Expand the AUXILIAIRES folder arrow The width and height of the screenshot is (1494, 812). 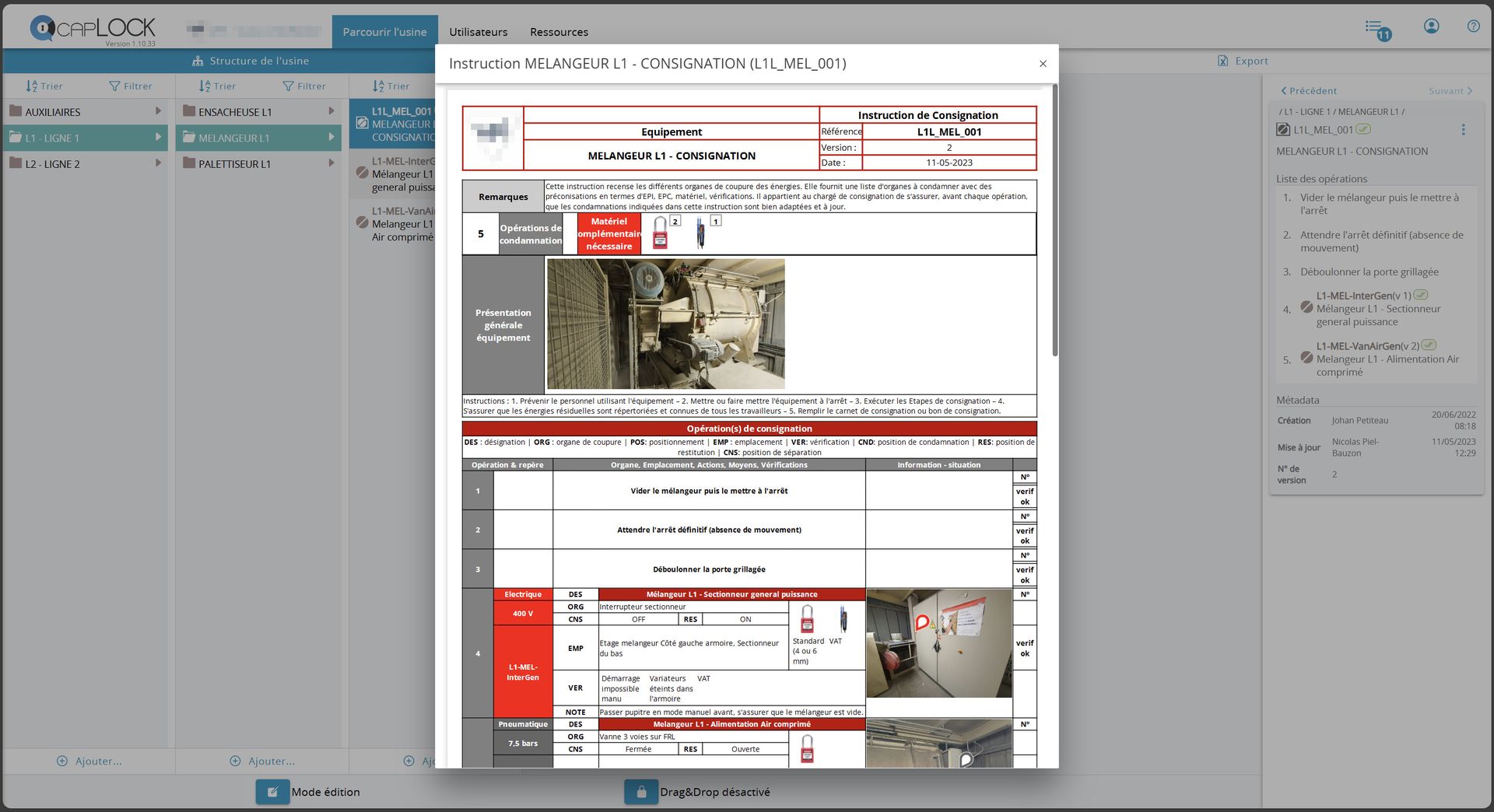tap(158, 111)
